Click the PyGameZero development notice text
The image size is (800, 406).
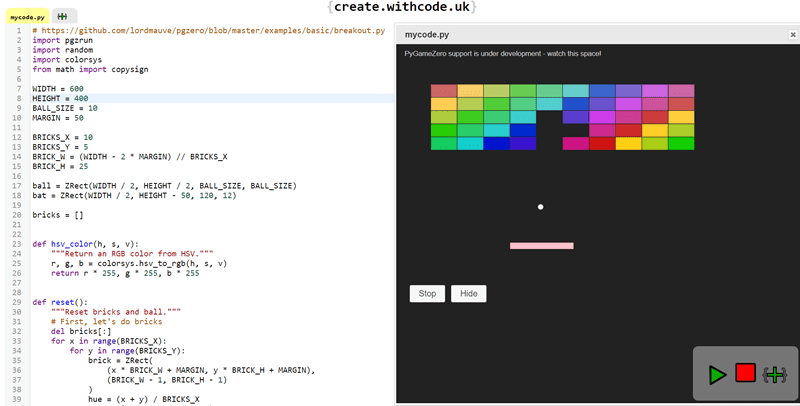[x=503, y=53]
